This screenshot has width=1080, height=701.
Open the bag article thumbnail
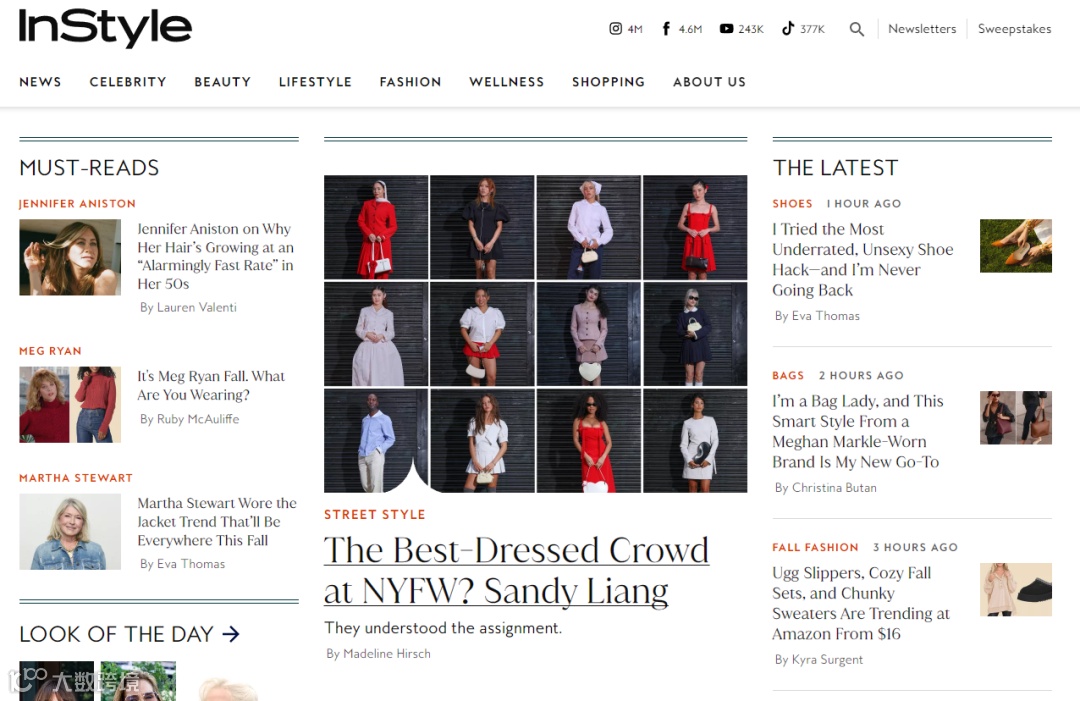click(1016, 417)
